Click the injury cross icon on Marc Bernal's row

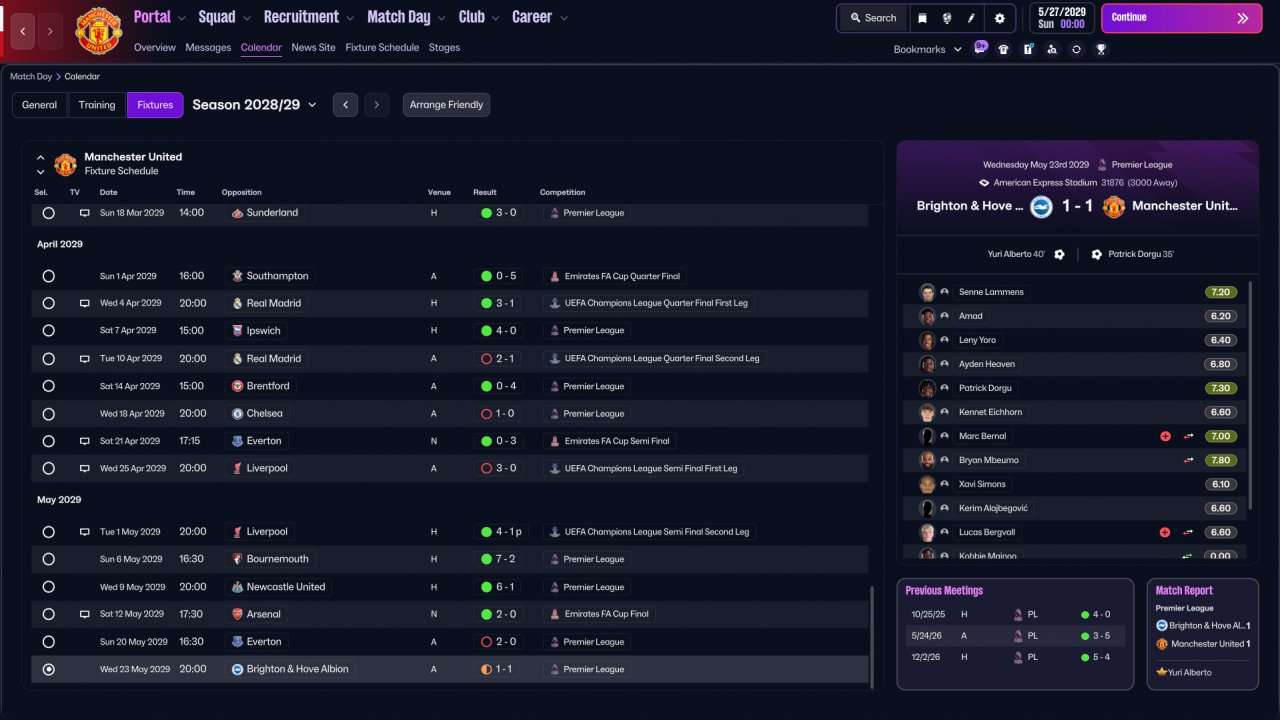(1165, 436)
